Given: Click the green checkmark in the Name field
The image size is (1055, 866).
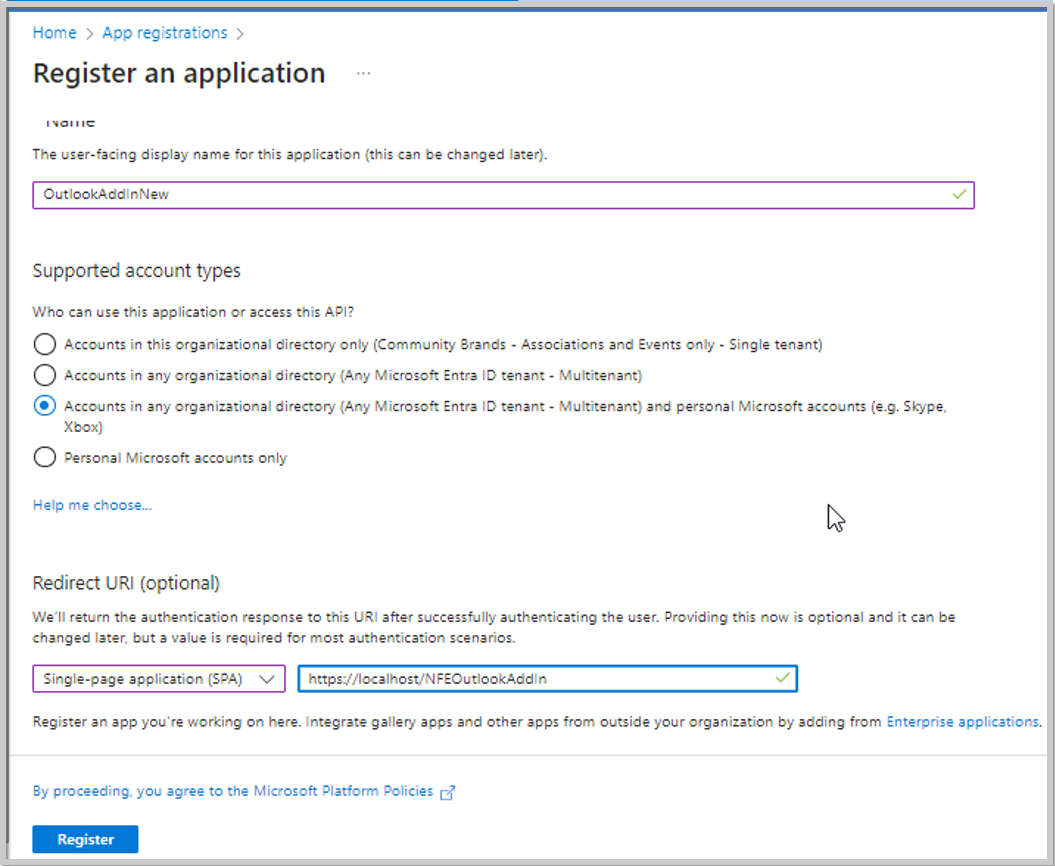Looking at the screenshot, I should 958,195.
